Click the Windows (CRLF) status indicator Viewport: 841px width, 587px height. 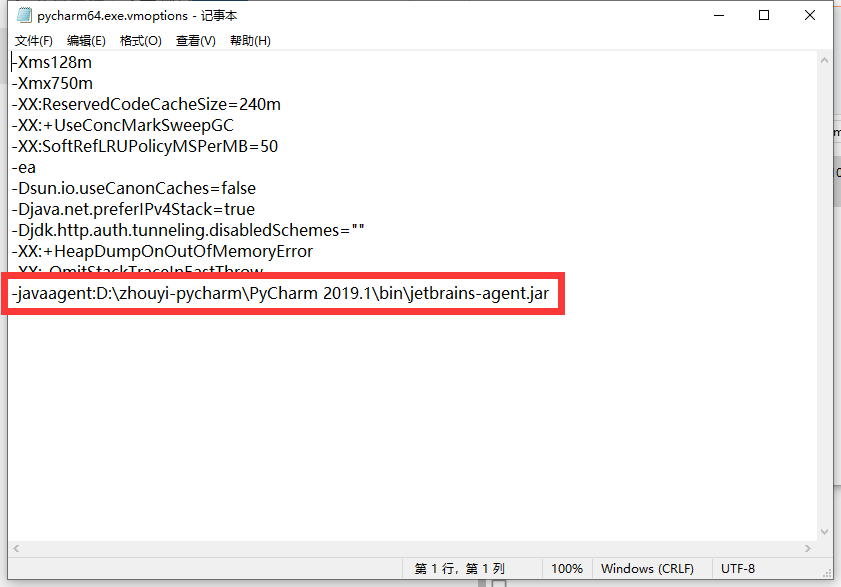click(651, 568)
